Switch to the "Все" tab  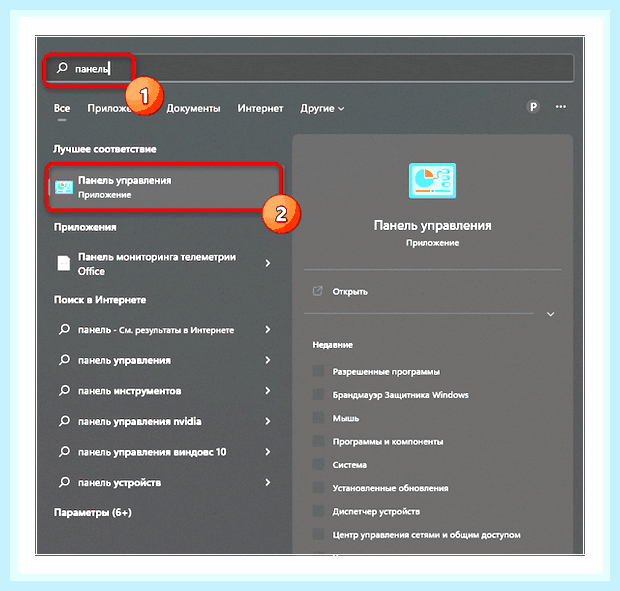tap(62, 108)
